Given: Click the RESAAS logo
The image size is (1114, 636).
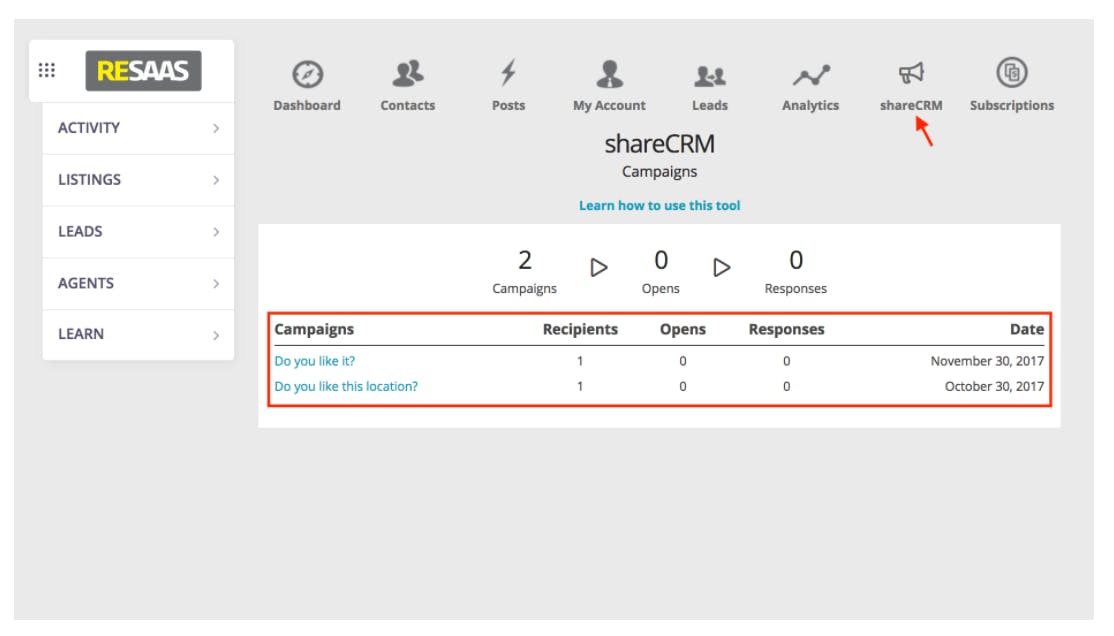Looking at the screenshot, I should [144, 70].
